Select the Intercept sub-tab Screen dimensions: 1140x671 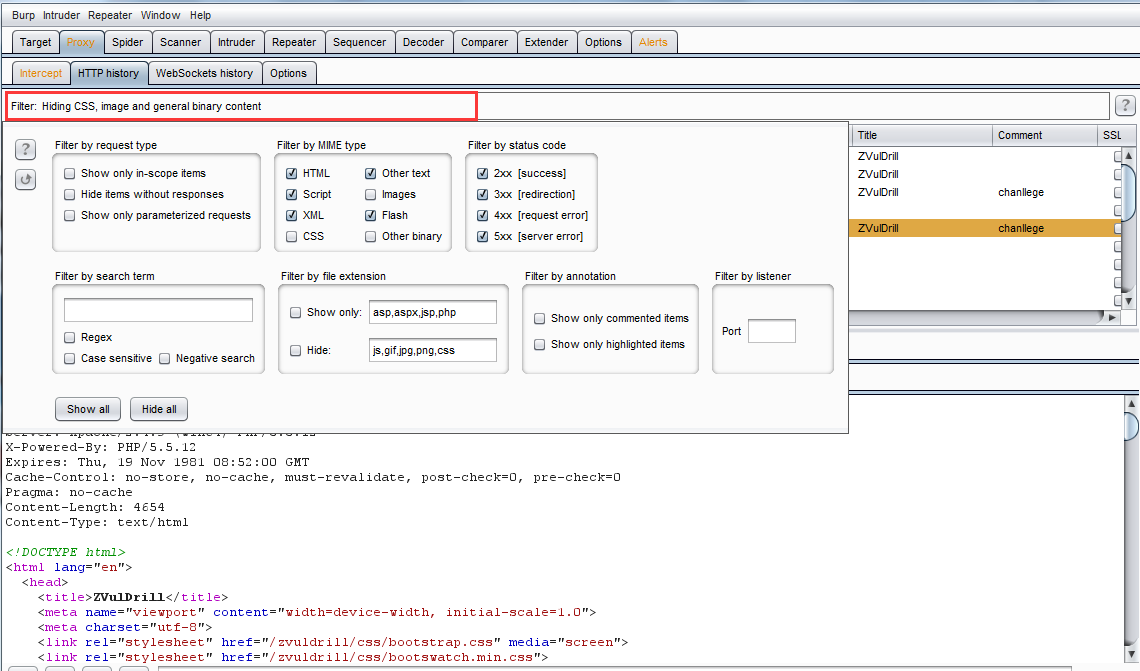coord(41,73)
